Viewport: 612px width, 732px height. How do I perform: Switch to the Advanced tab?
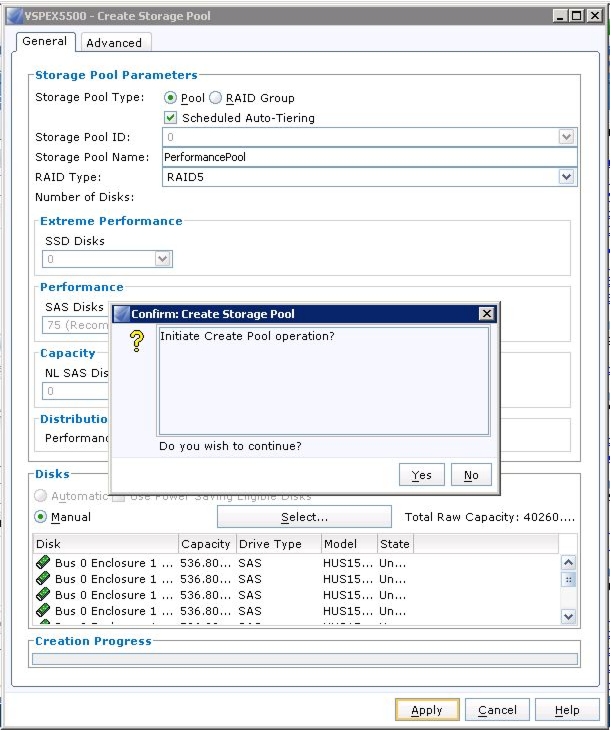(x=114, y=42)
